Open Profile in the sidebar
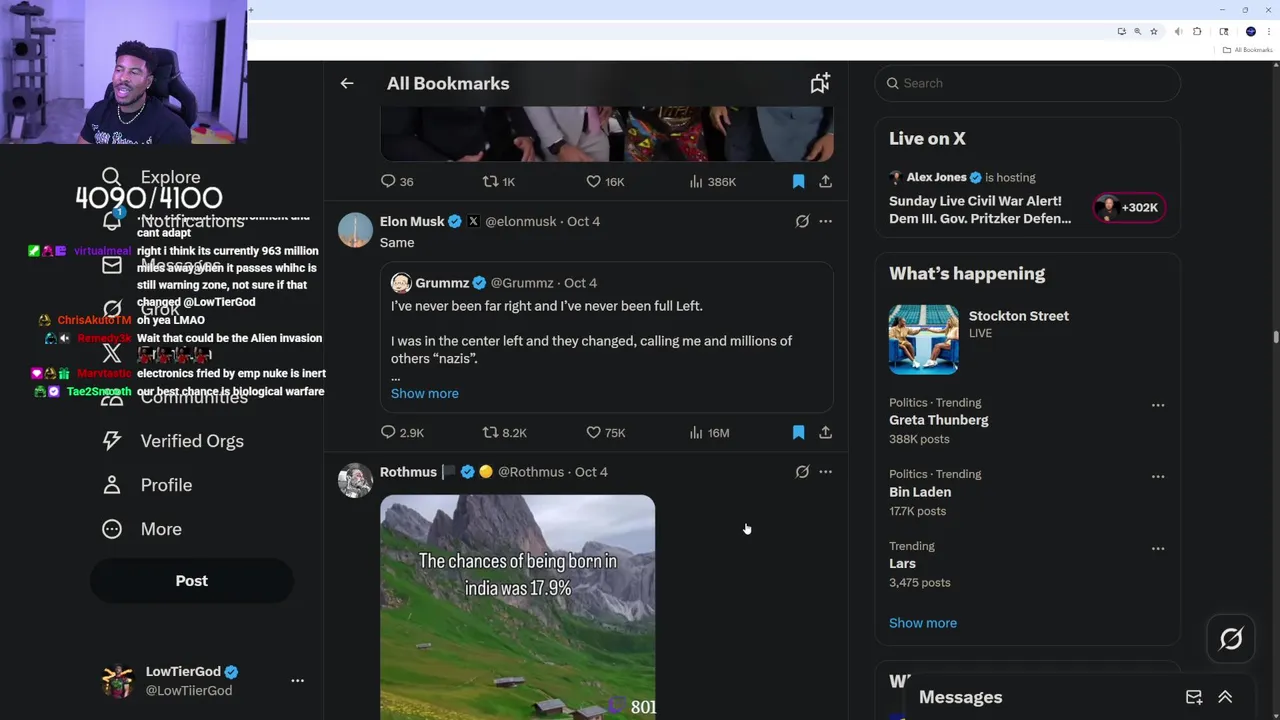The height and width of the screenshot is (720, 1280). [147, 485]
